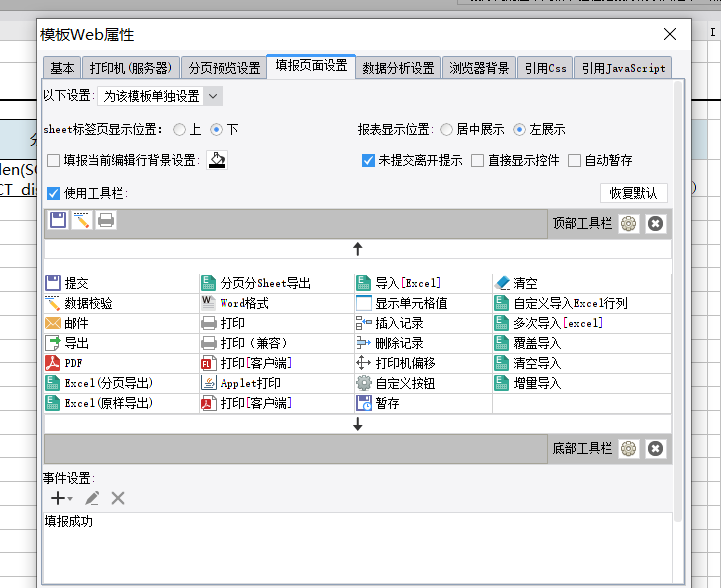Open 为该模板单独设置 dropdown

click(x=160, y=96)
